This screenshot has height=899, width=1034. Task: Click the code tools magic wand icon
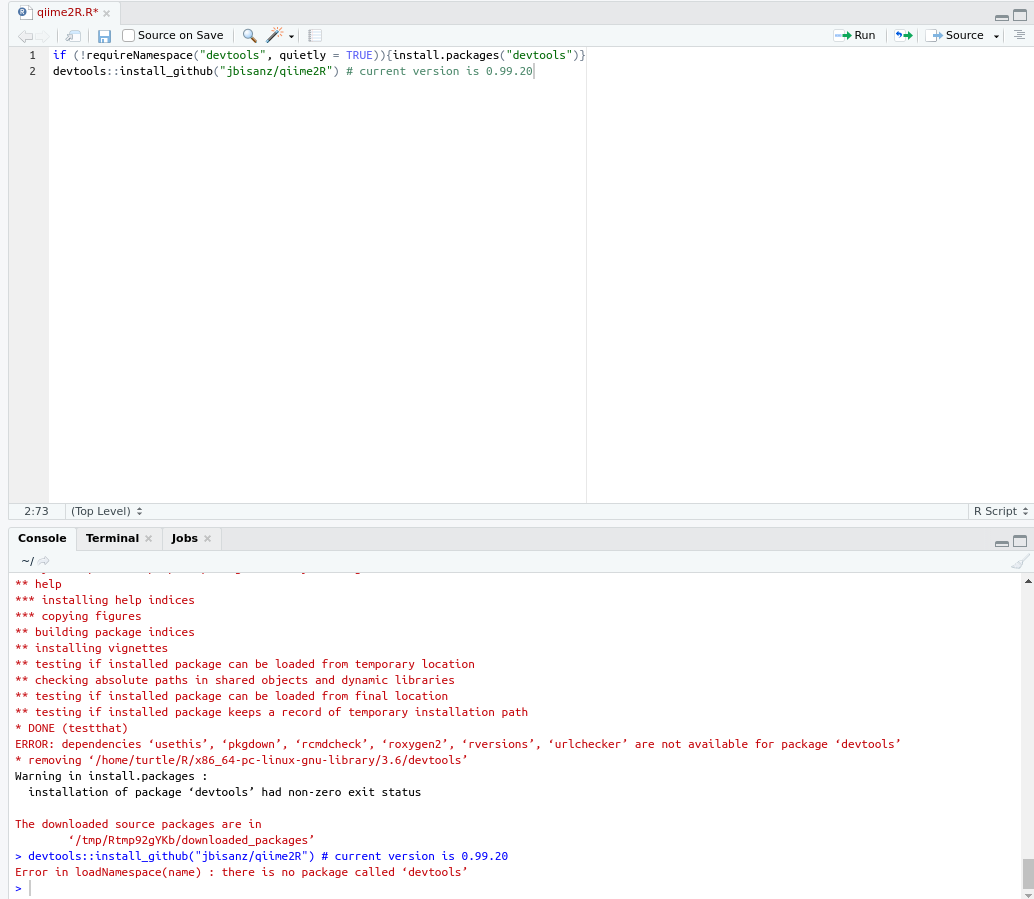275,36
